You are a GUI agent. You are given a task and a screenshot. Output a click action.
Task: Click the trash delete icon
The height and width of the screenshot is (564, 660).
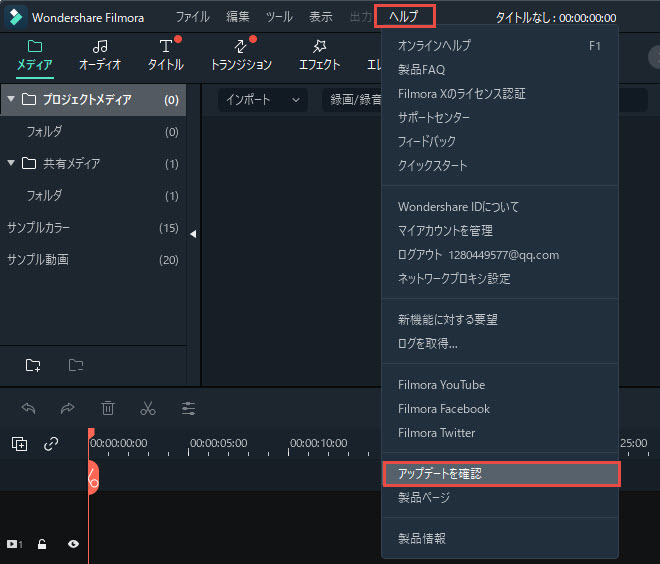[x=108, y=408]
